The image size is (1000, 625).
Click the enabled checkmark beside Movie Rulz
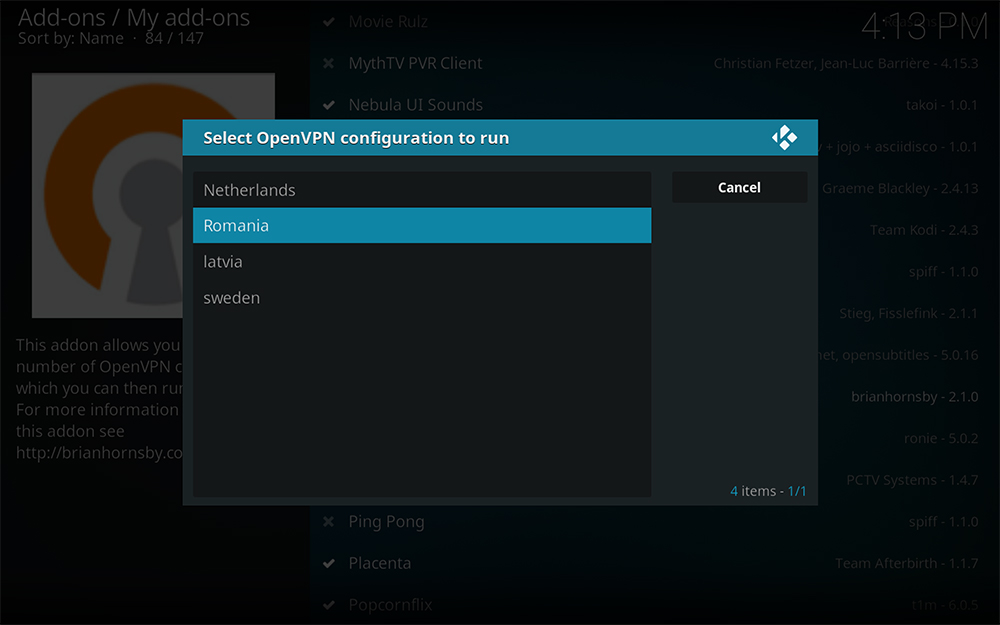pos(328,22)
